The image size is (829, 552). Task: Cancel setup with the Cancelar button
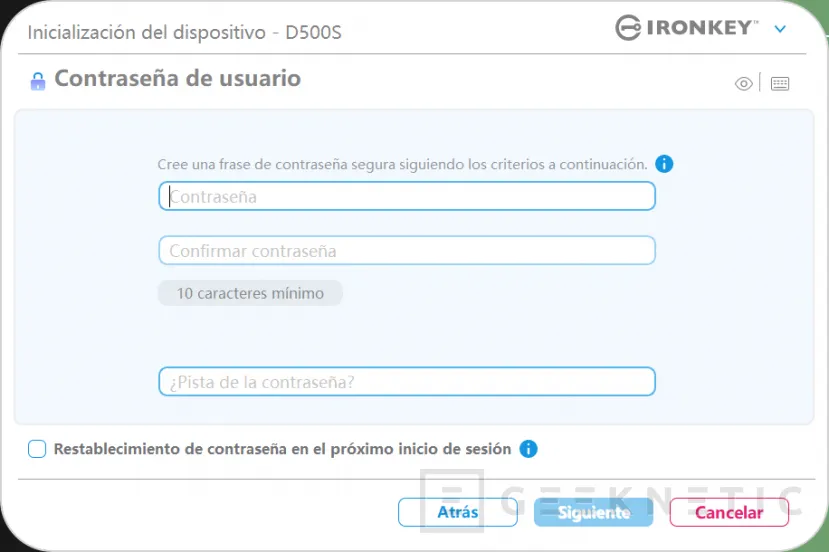(x=729, y=512)
